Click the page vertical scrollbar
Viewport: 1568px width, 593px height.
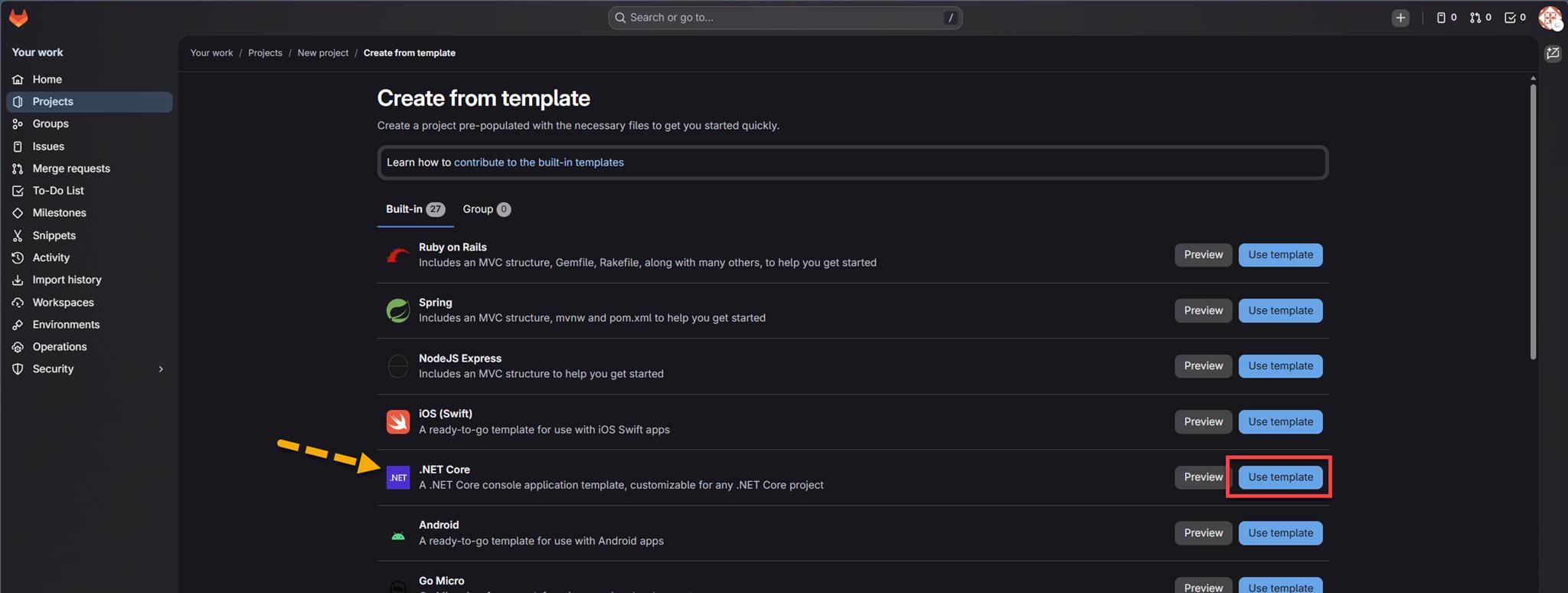[x=1533, y=222]
